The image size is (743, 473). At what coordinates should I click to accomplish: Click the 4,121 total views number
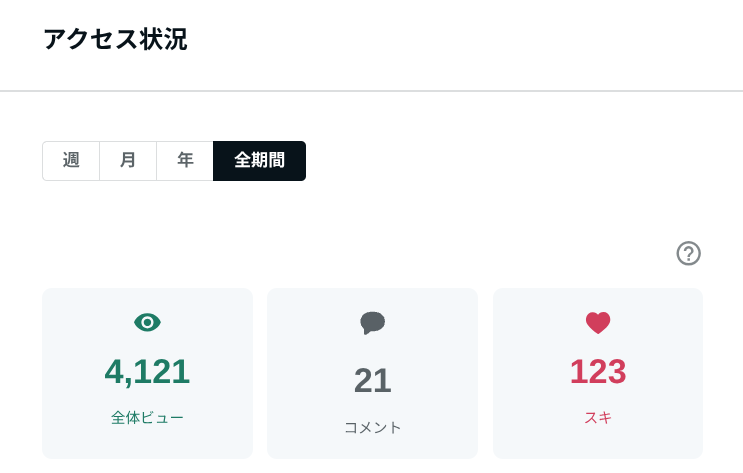point(147,372)
